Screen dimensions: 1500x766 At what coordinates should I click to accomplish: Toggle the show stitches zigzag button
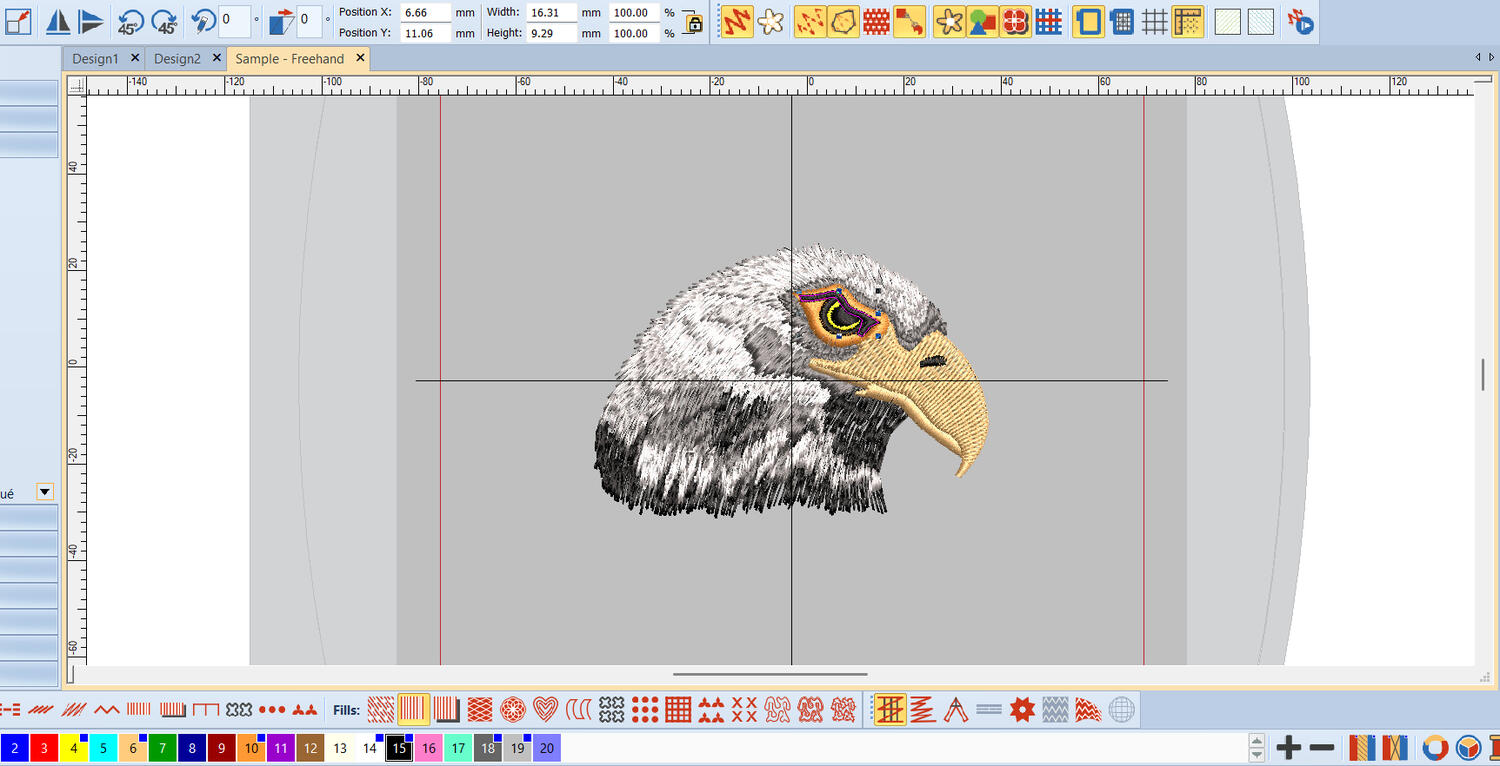tap(737, 21)
